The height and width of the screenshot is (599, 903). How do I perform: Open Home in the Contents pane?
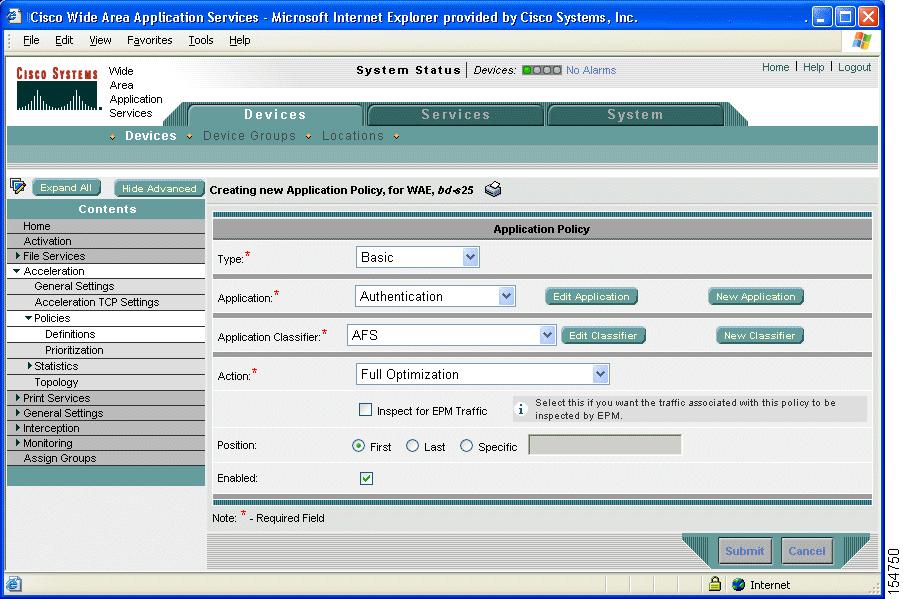106,226
